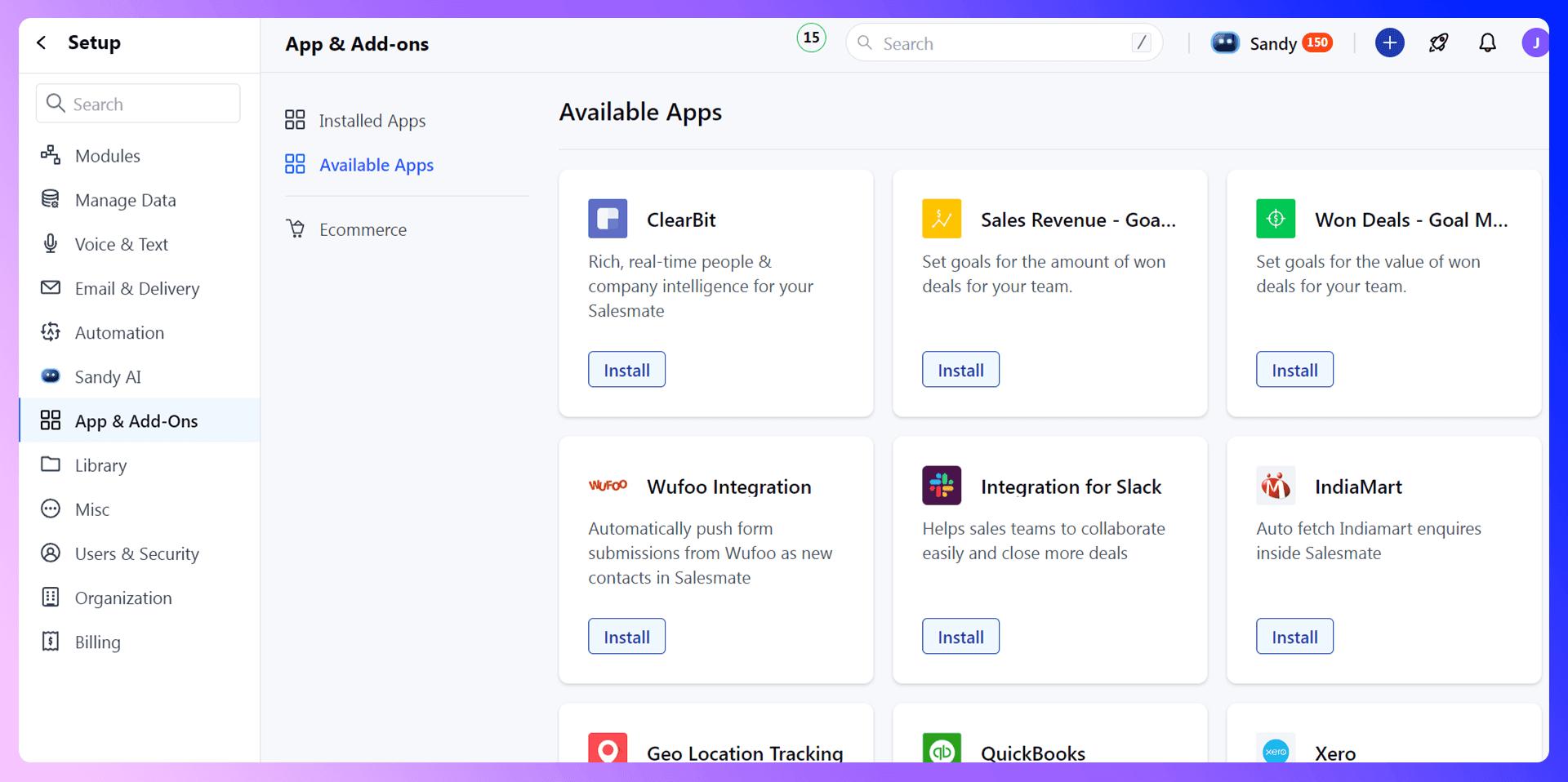The width and height of the screenshot is (1568, 782).
Task: Focus the Setup sidebar search field
Action: click(138, 103)
